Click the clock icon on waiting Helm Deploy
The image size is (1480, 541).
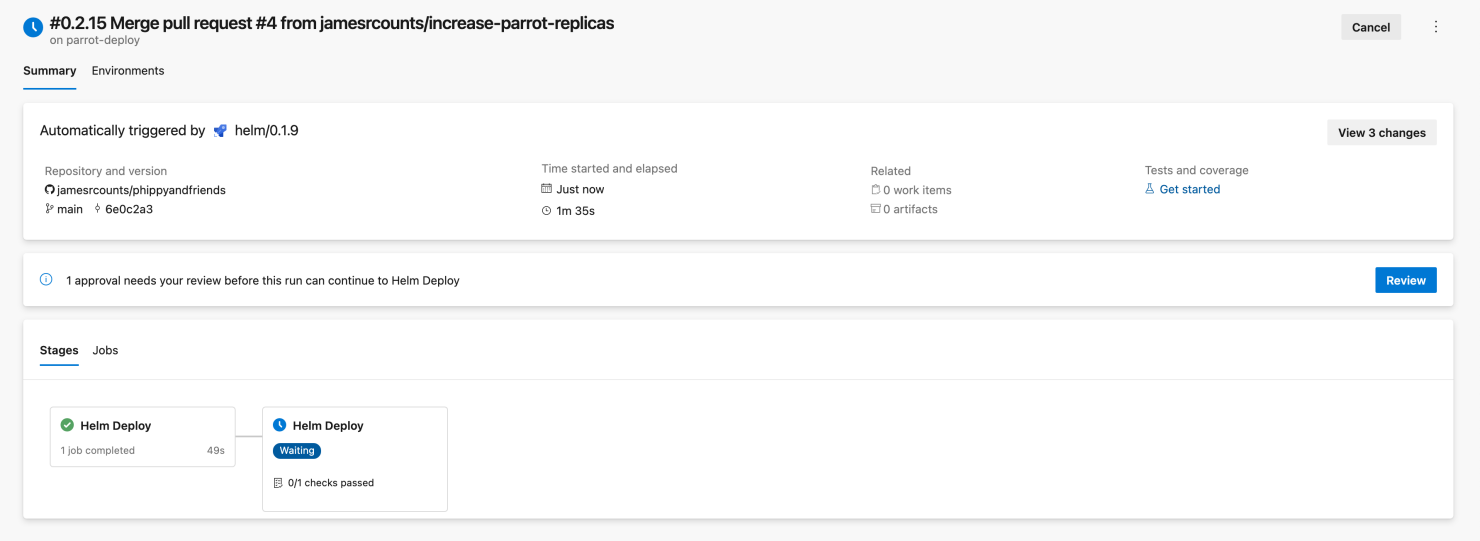tap(280, 425)
